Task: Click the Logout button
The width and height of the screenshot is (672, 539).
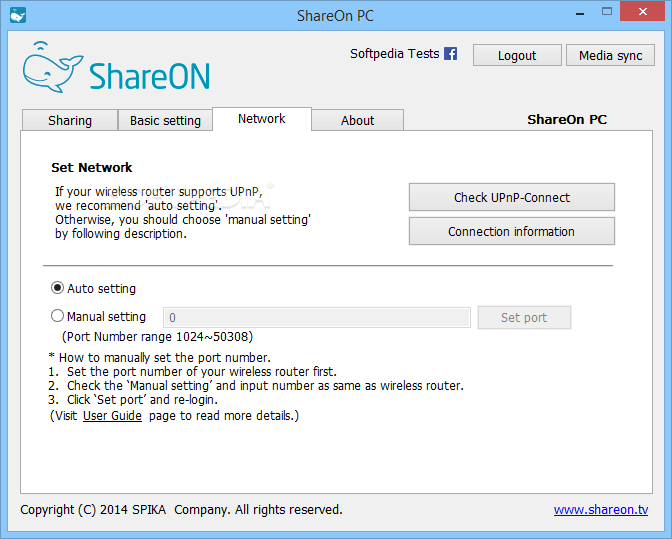Action: point(517,55)
